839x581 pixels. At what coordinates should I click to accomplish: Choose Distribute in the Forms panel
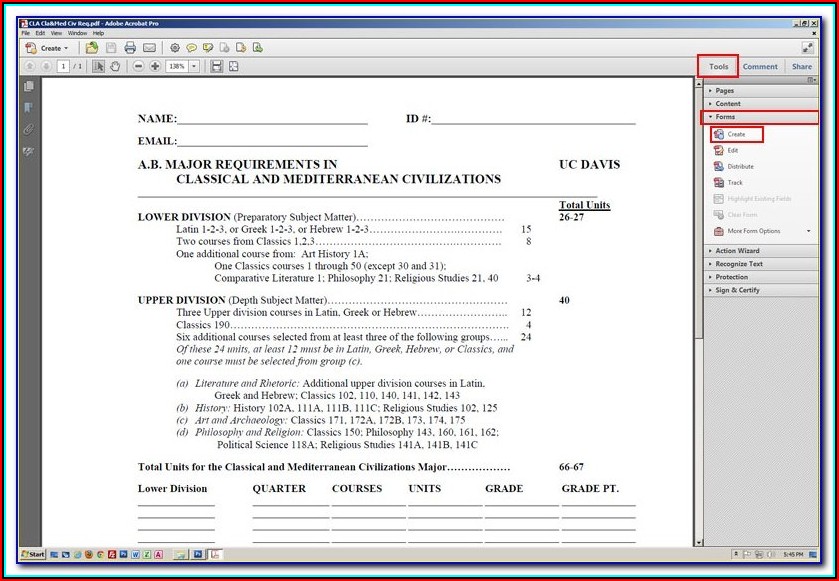[x=738, y=164]
